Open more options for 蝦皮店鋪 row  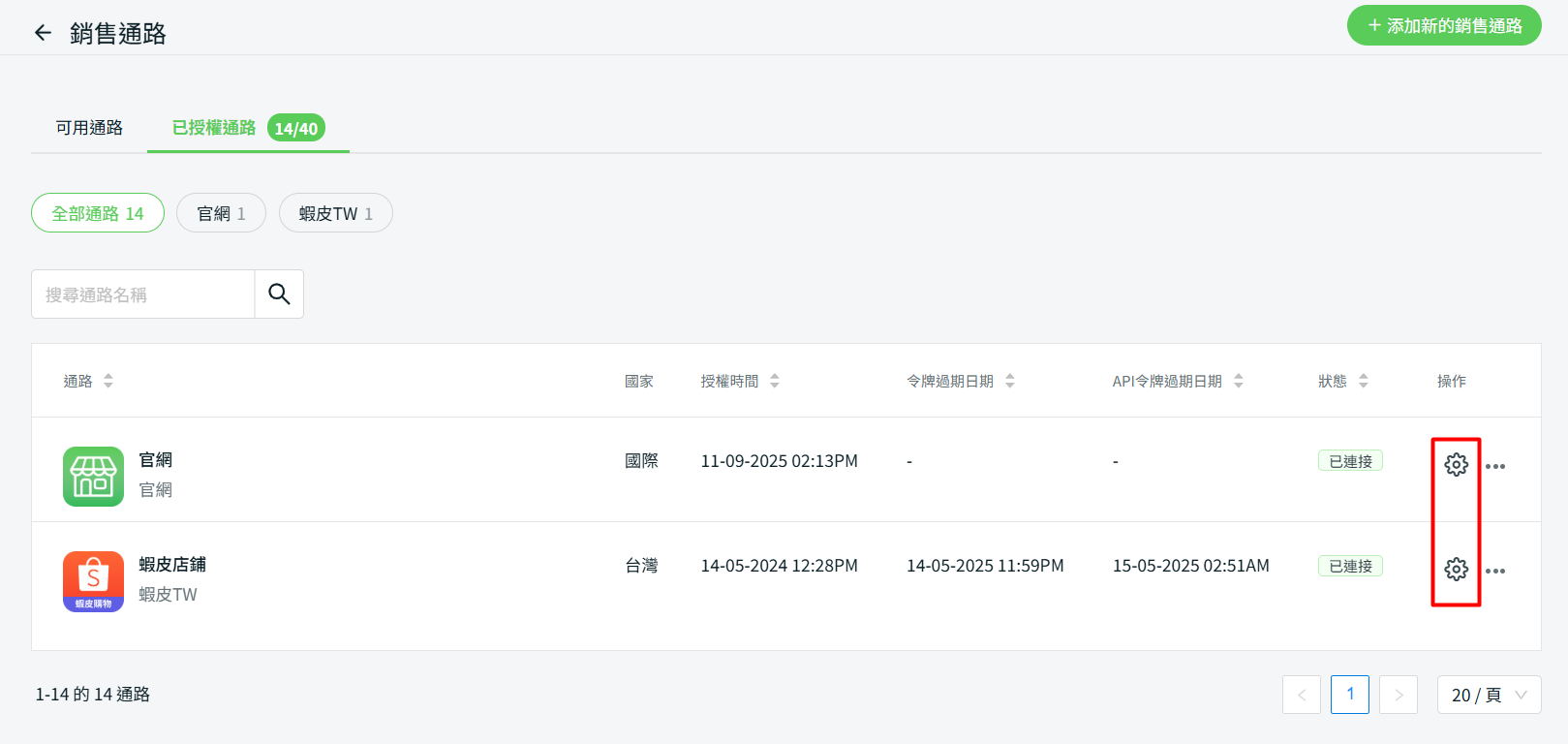[x=1495, y=572]
